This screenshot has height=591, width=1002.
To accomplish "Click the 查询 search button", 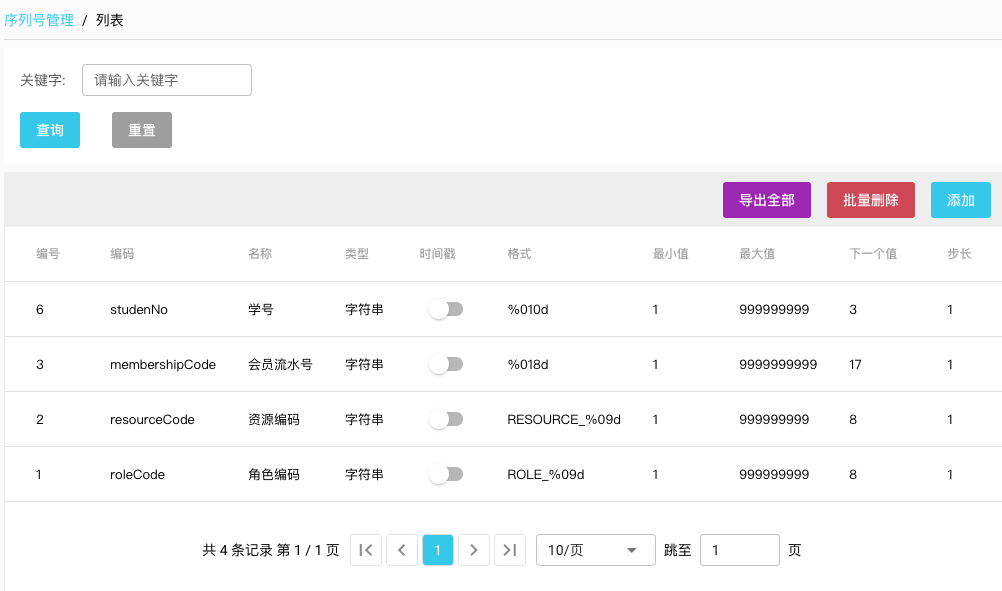I will 50,130.
